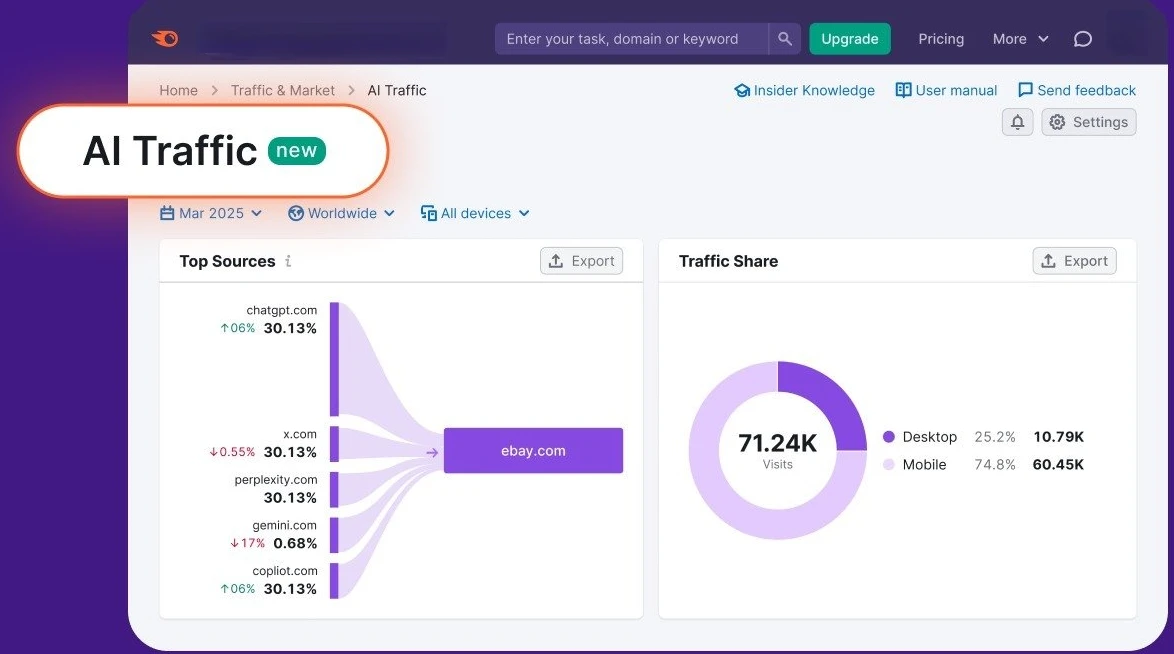Click the 74.8% Mobile percentage
This screenshot has width=1174, height=654.
(x=994, y=464)
